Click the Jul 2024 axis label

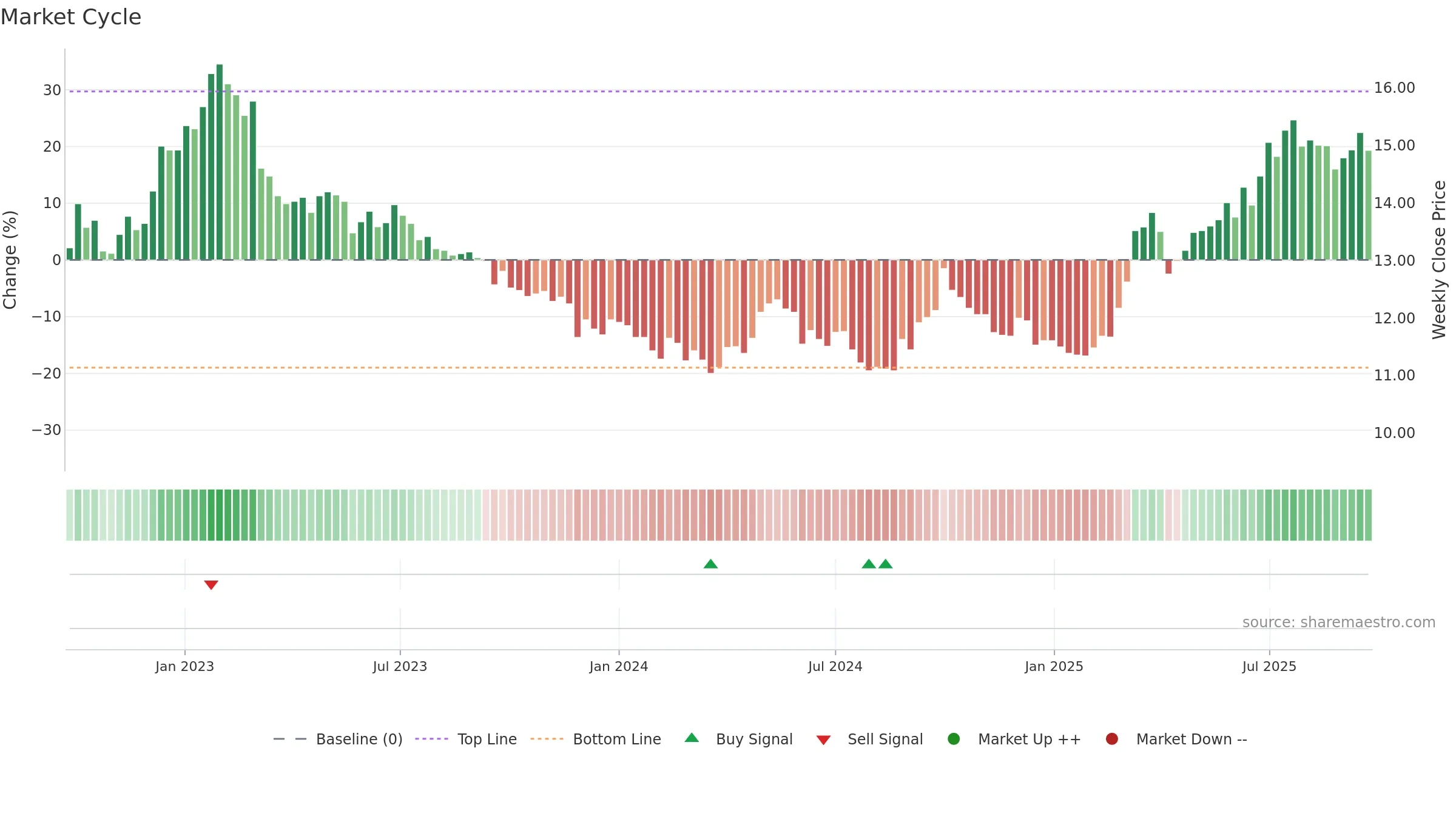[835, 666]
